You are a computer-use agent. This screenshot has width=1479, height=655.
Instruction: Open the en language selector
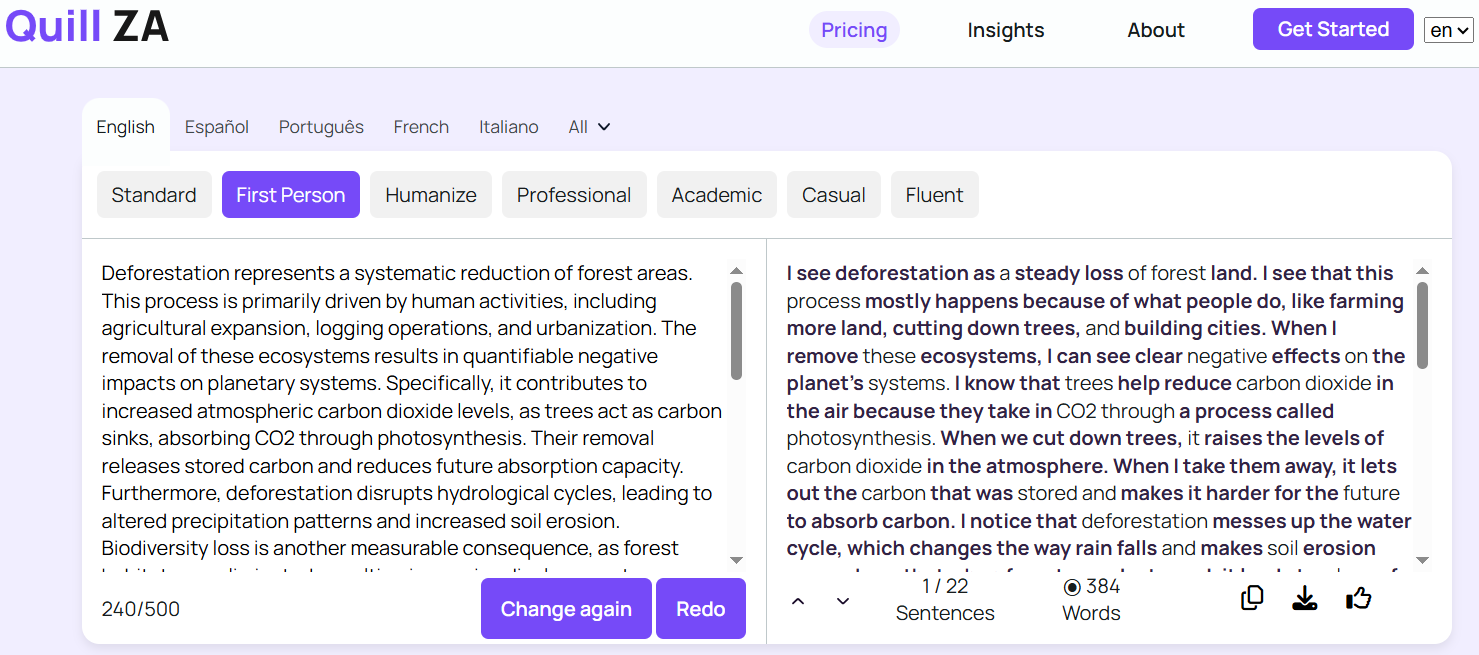pyautogui.click(x=1447, y=29)
